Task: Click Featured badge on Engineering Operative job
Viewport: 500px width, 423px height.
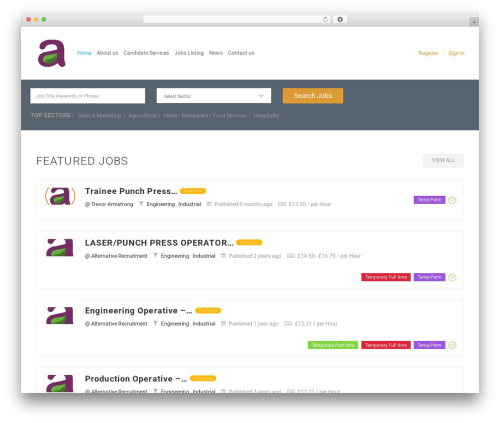Action: click(208, 310)
